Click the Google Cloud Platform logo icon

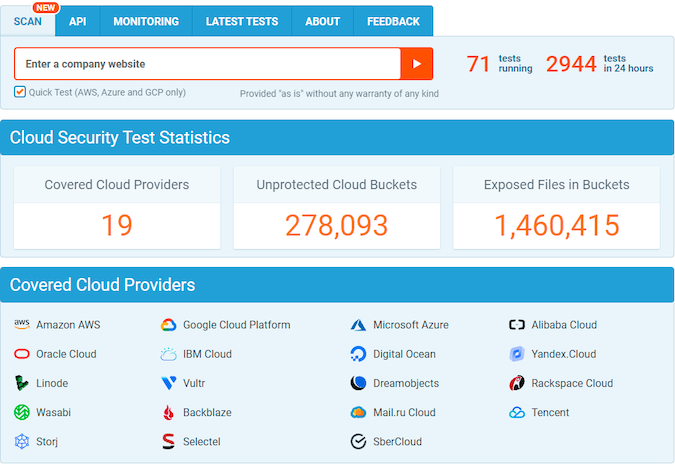pyautogui.click(x=168, y=325)
